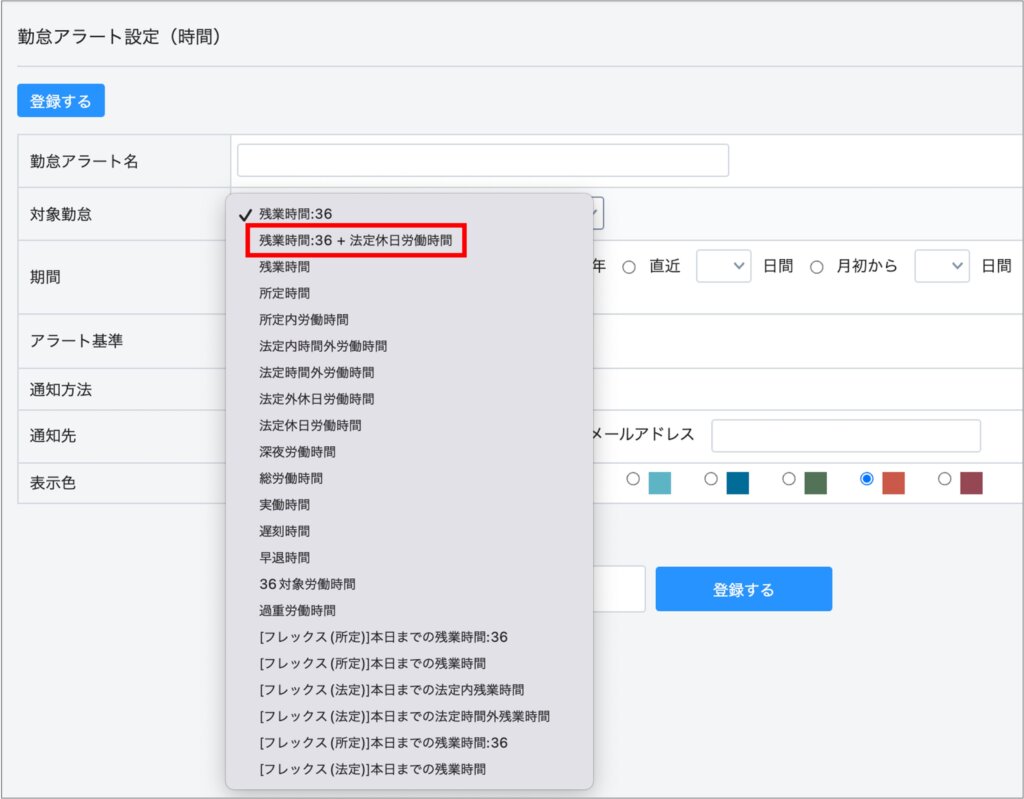This screenshot has width=1024, height=799.
Task: Select [フレックス (法定)]本日までの法定内残業時間 option
Action: coord(391,690)
